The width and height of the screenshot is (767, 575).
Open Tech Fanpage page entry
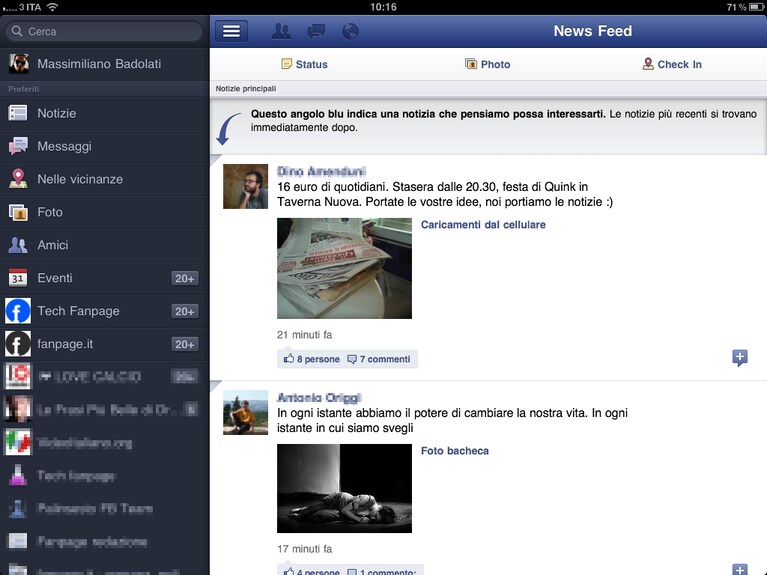[x=105, y=311]
